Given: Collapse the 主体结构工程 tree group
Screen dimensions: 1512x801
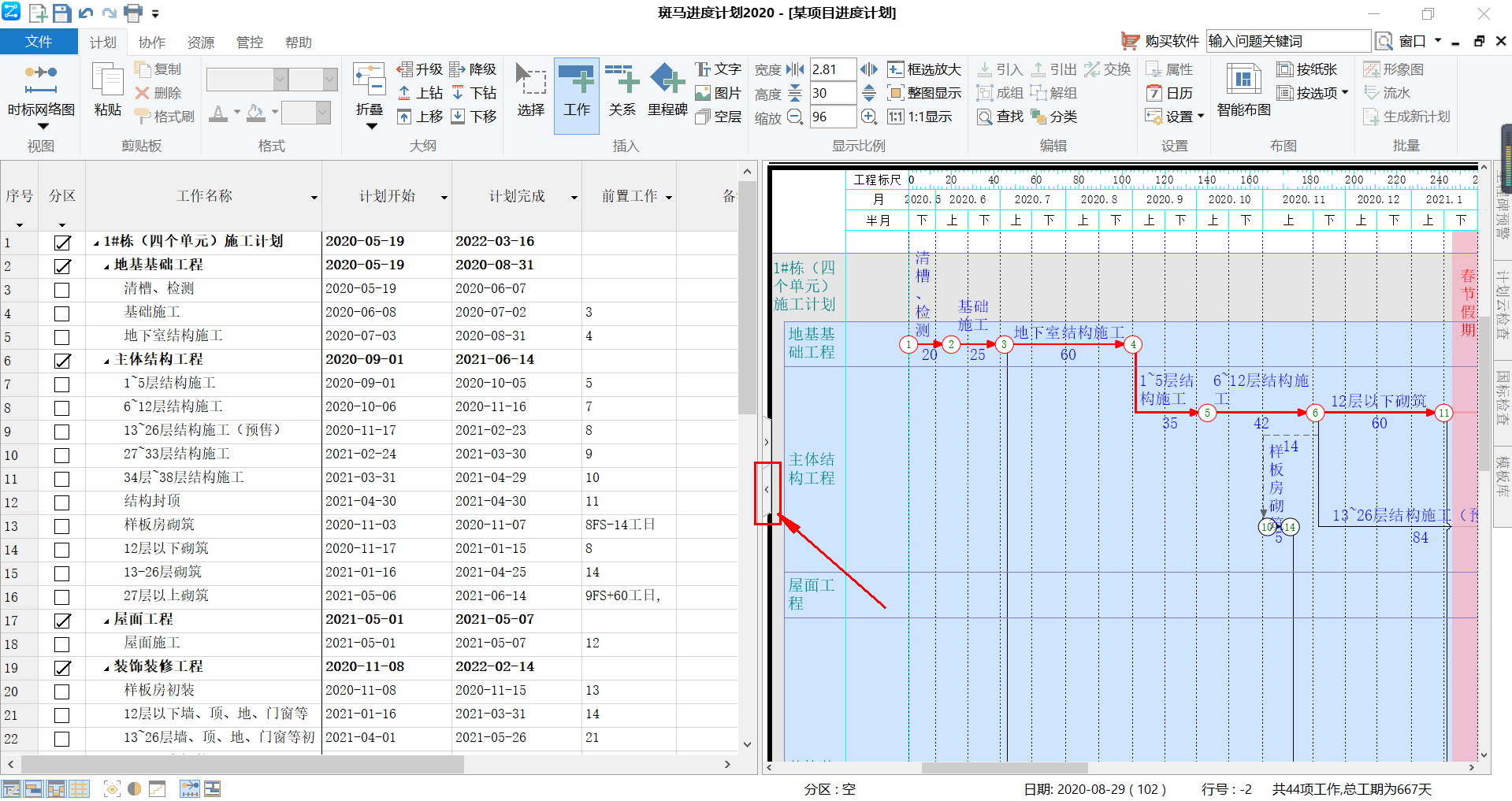Looking at the screenshot, I should [107, 361].
